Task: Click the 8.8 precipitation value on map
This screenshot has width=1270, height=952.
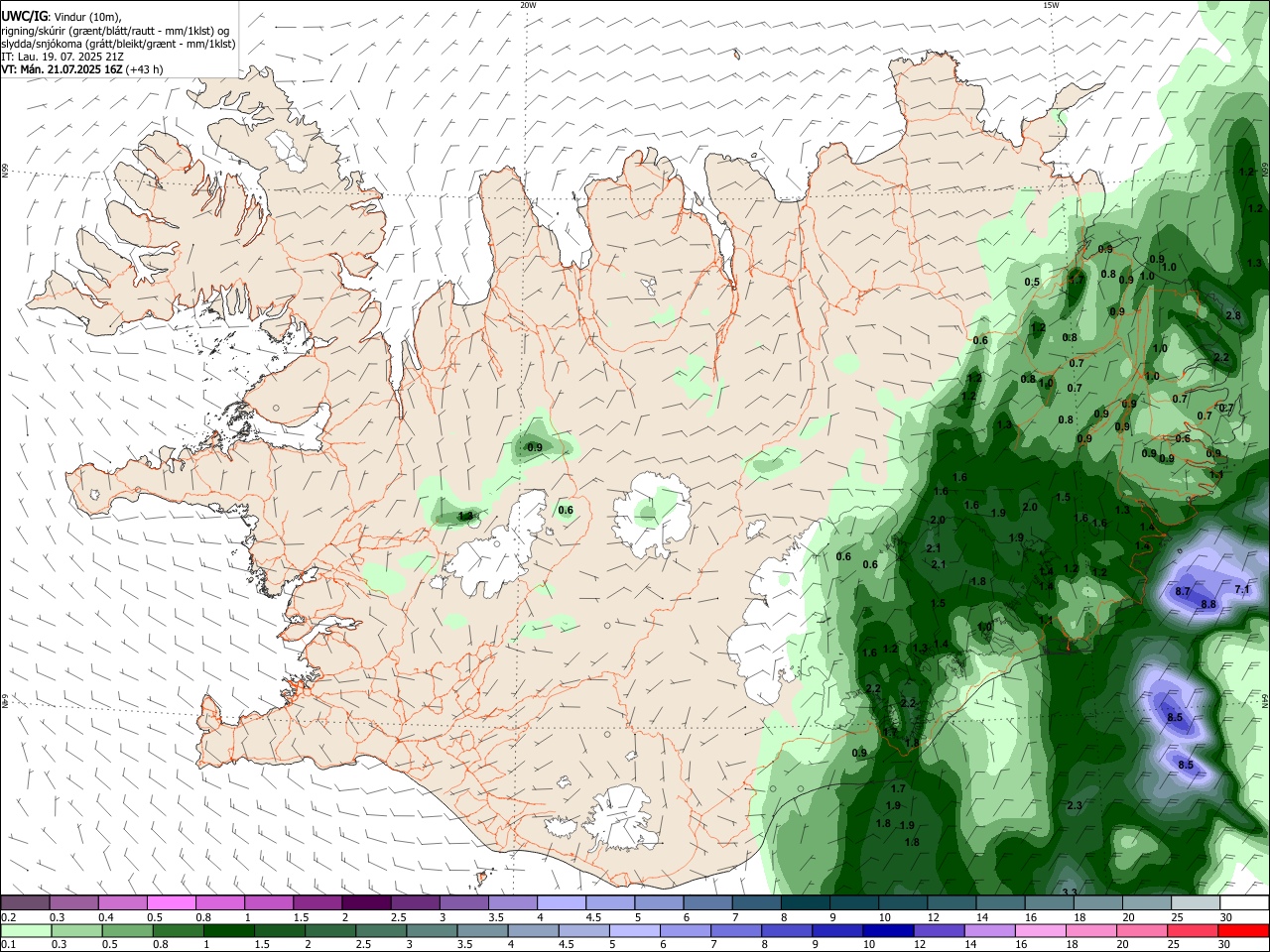Action: coord(1208,604)
